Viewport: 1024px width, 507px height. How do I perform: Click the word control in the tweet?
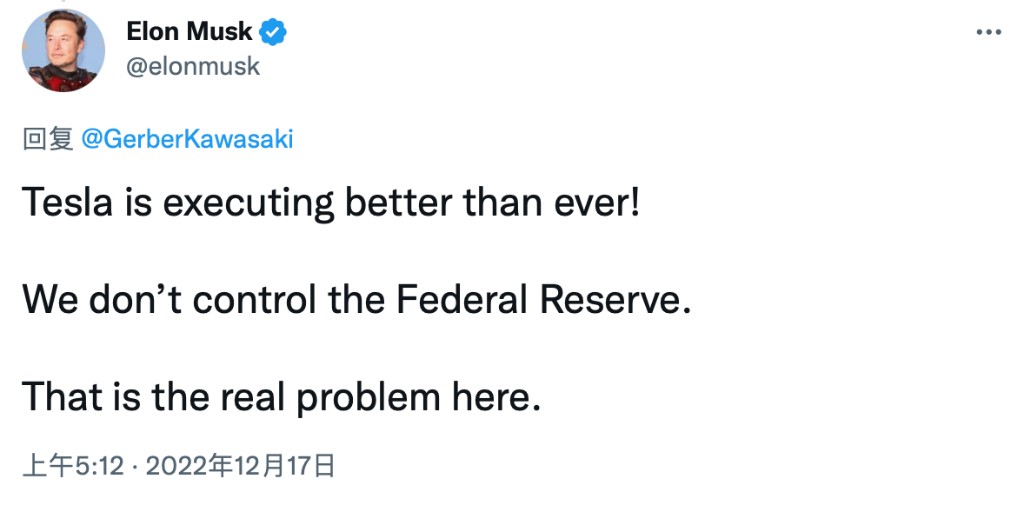(242, 300)
